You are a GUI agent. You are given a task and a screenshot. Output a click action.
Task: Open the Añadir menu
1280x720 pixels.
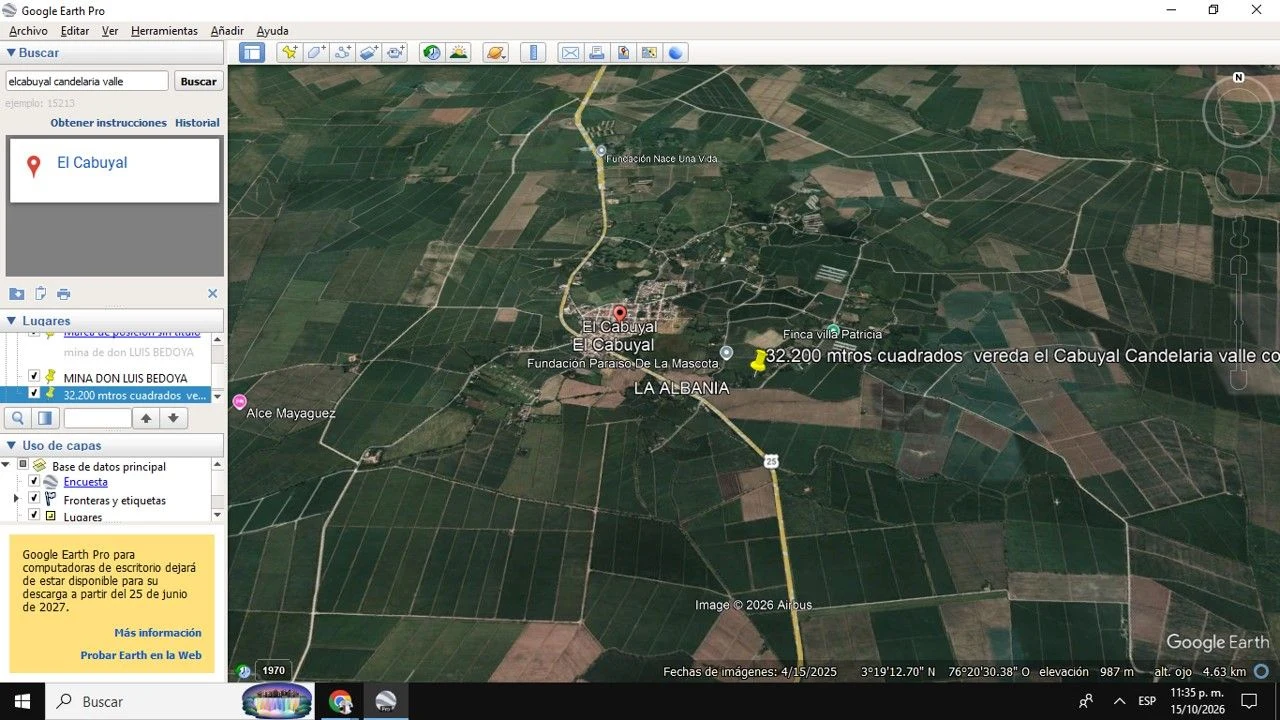click(227, 31)
